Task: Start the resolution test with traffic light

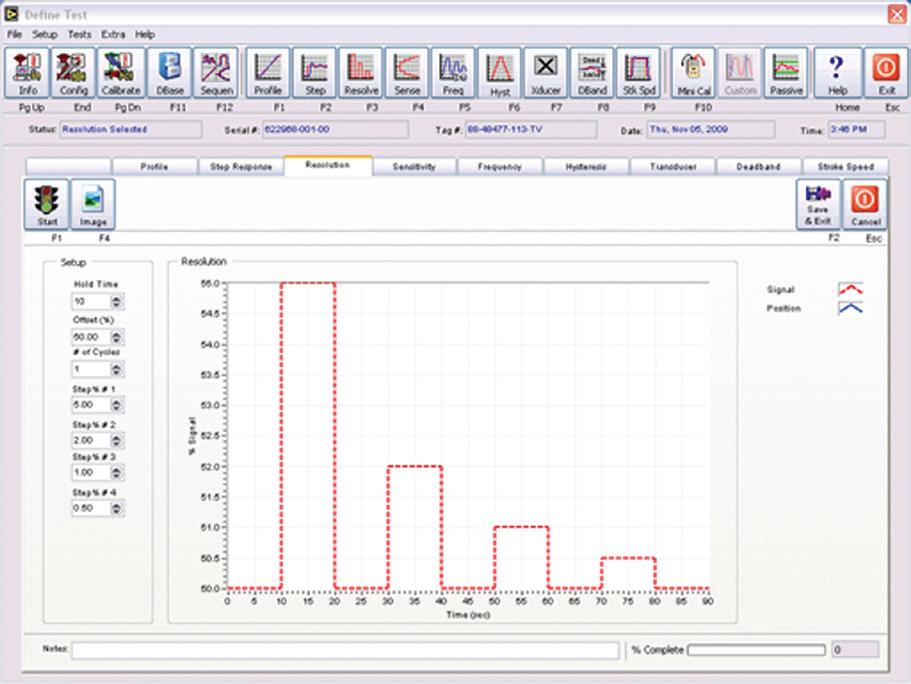Action: pos(47,204)
